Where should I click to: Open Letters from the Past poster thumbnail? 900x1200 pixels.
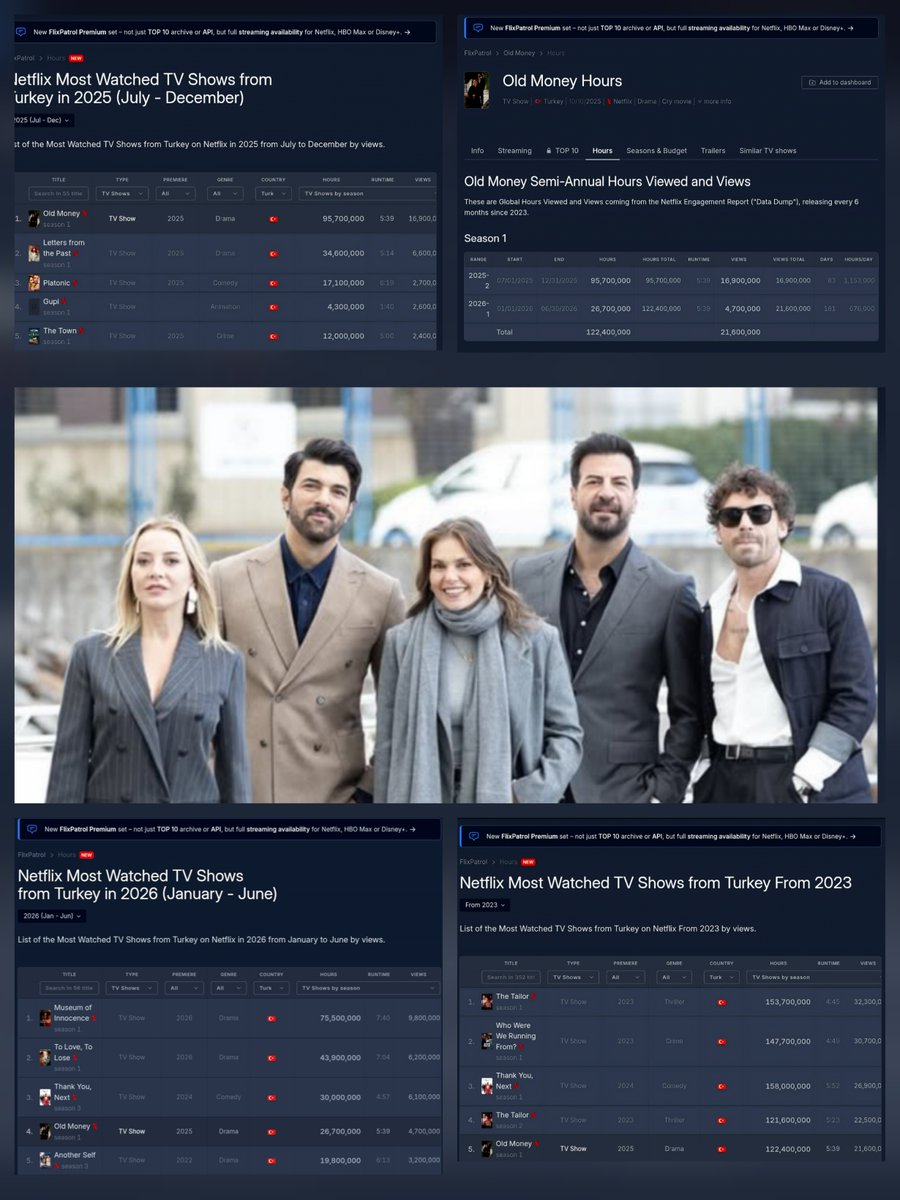(x=34, y=253)
